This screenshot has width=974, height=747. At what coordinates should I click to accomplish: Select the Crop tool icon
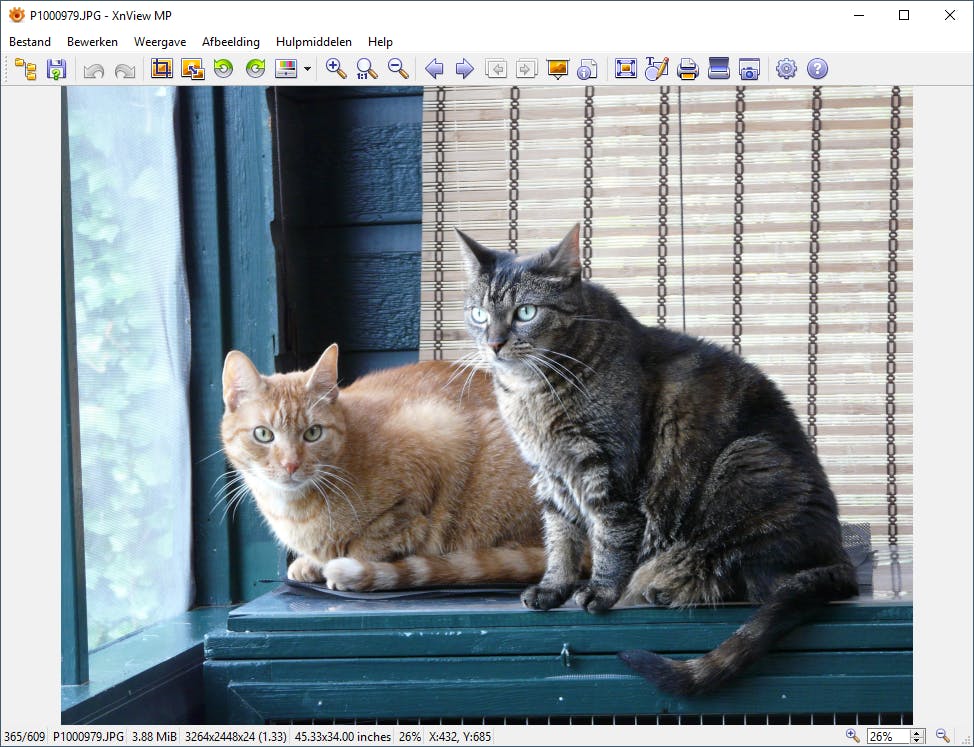[x=162, y=68]
